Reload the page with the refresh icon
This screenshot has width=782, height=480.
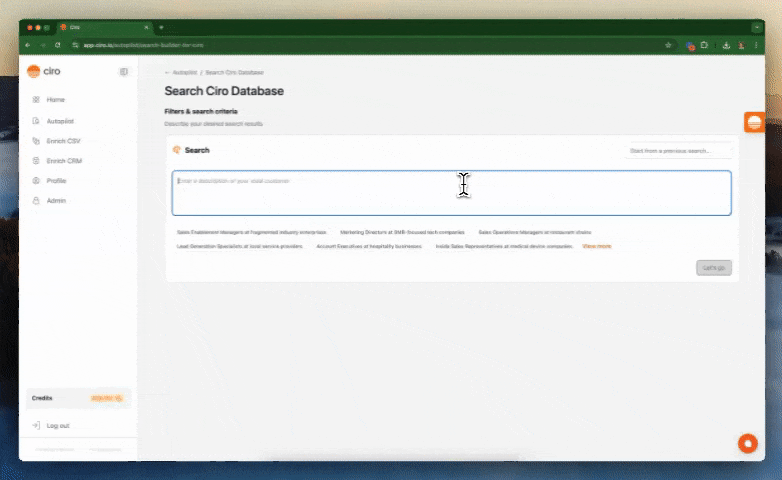58,45
